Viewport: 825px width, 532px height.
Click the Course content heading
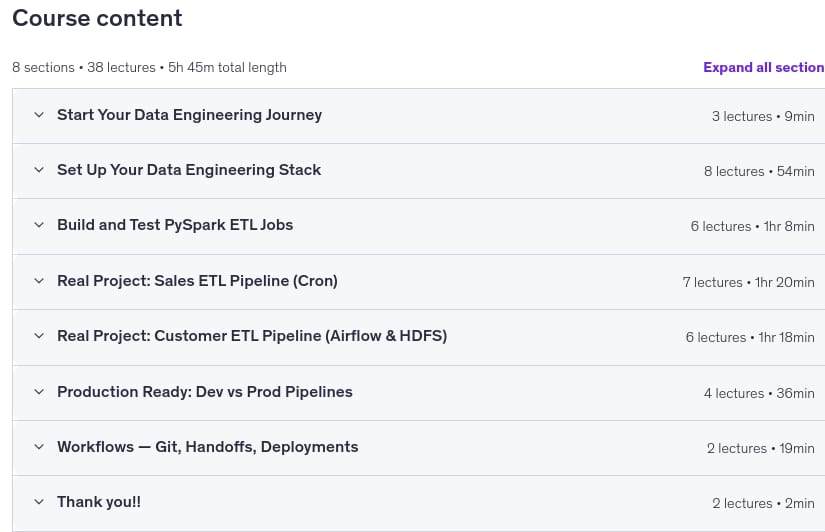(x=97, y=18)
